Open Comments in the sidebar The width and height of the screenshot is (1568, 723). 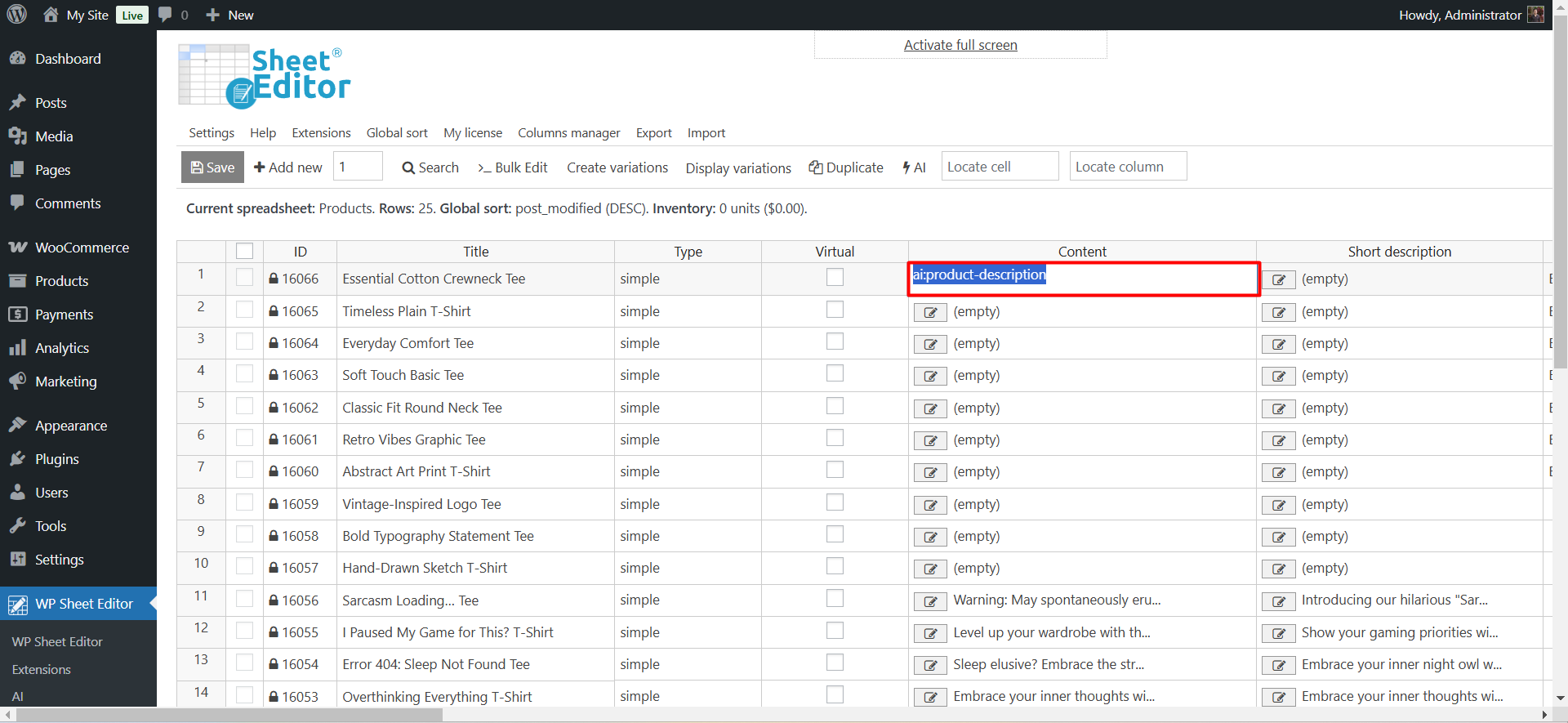tap(68, 203)
